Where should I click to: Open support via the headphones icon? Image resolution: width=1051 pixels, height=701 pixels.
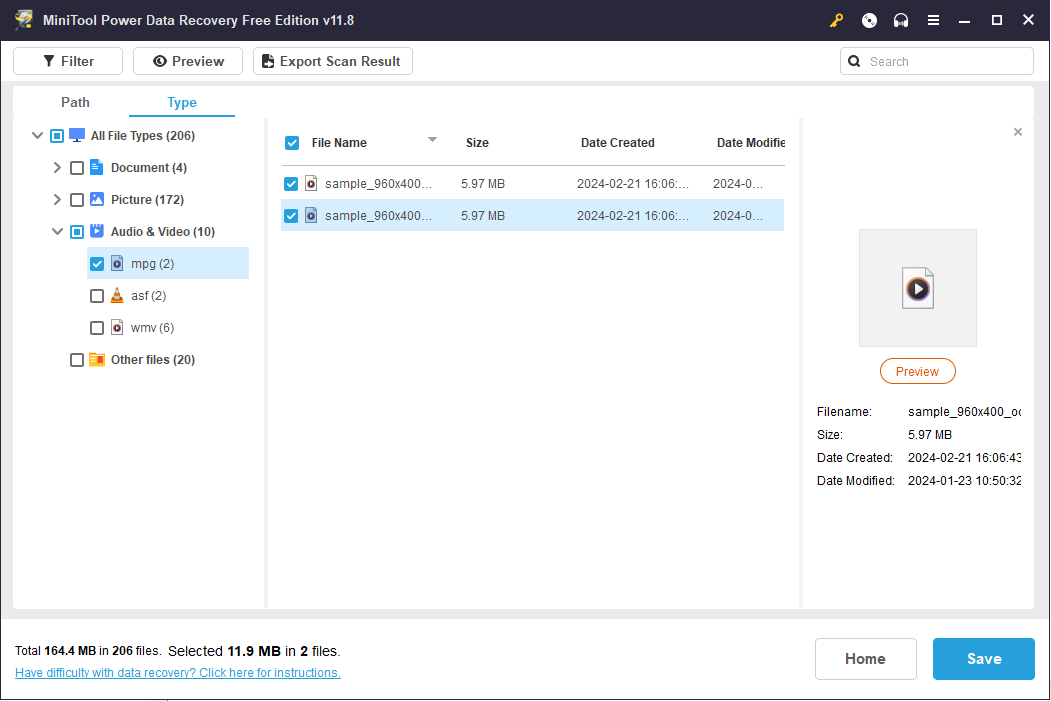(x=901, y=20)
